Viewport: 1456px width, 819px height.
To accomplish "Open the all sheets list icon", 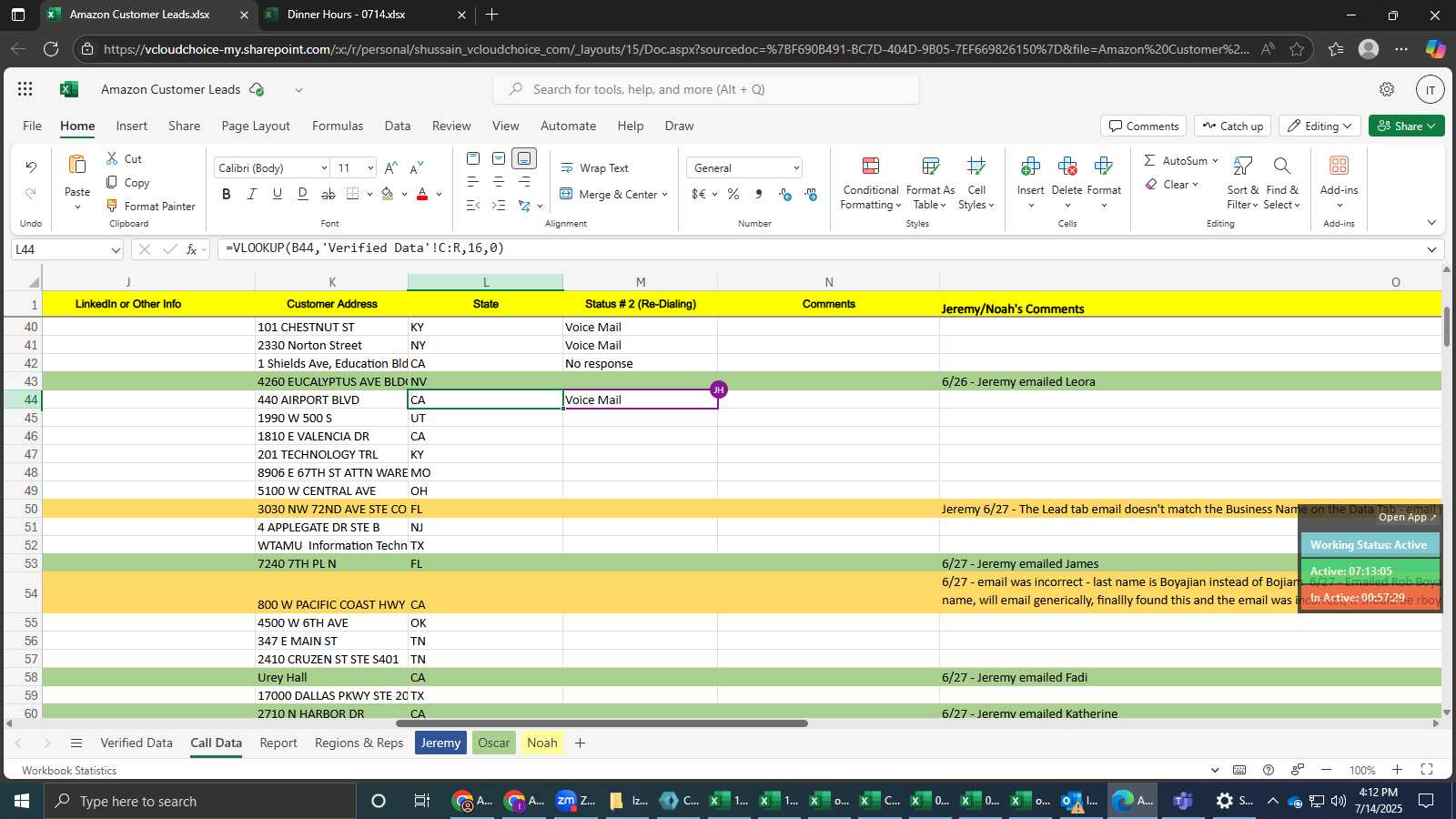I will tap(76, 743).
